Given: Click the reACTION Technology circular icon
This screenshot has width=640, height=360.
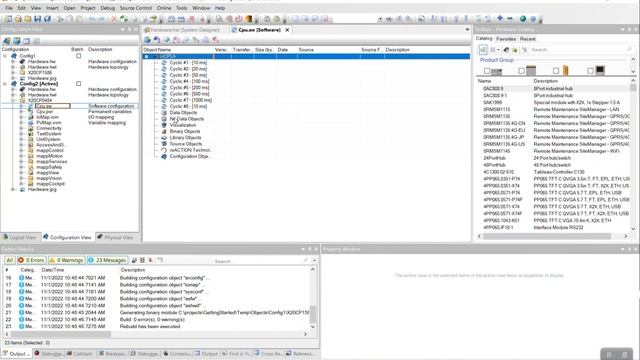Looking at the screenshot, I should click(164, 150).
